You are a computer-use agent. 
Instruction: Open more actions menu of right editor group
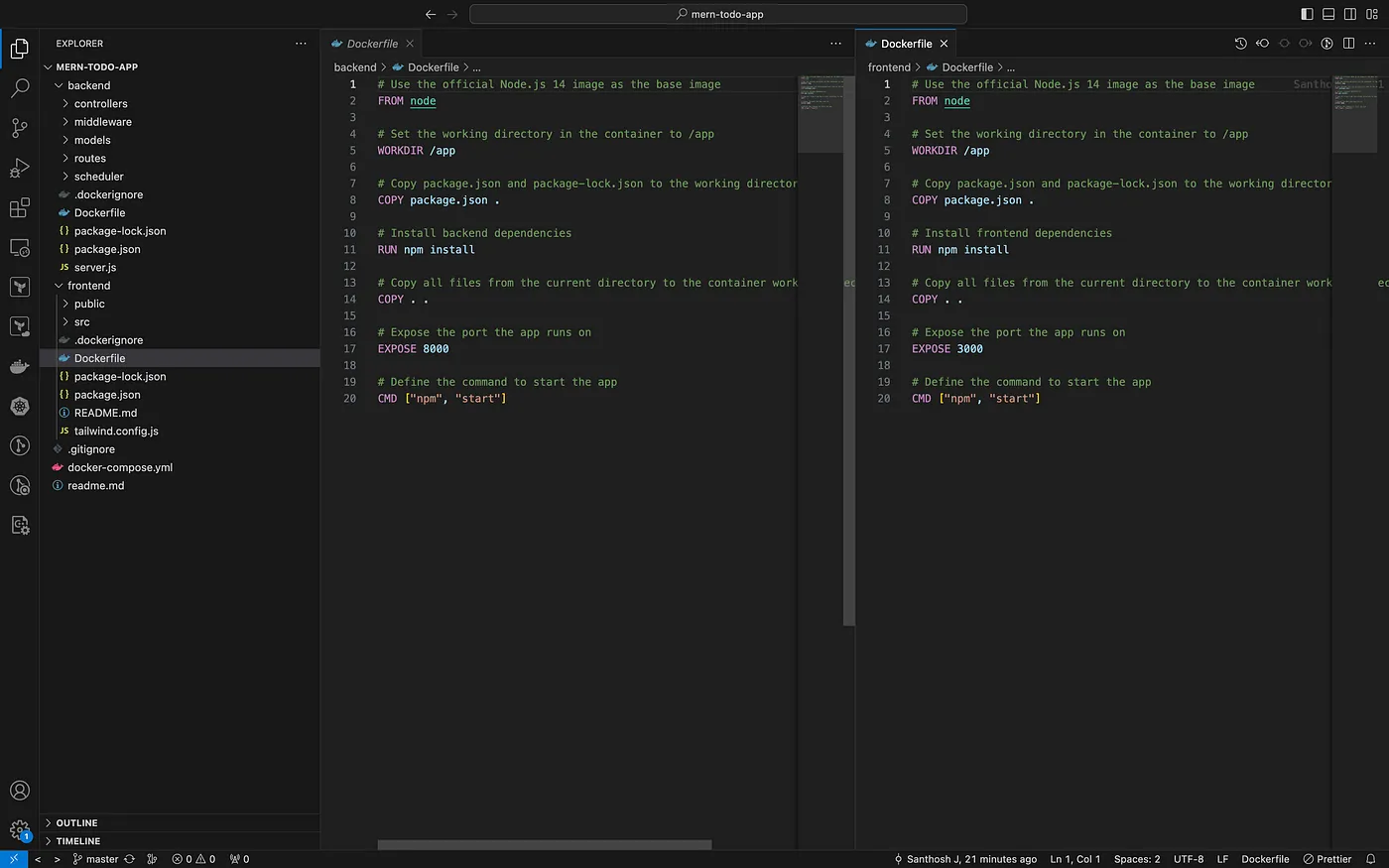point(1370,44)
